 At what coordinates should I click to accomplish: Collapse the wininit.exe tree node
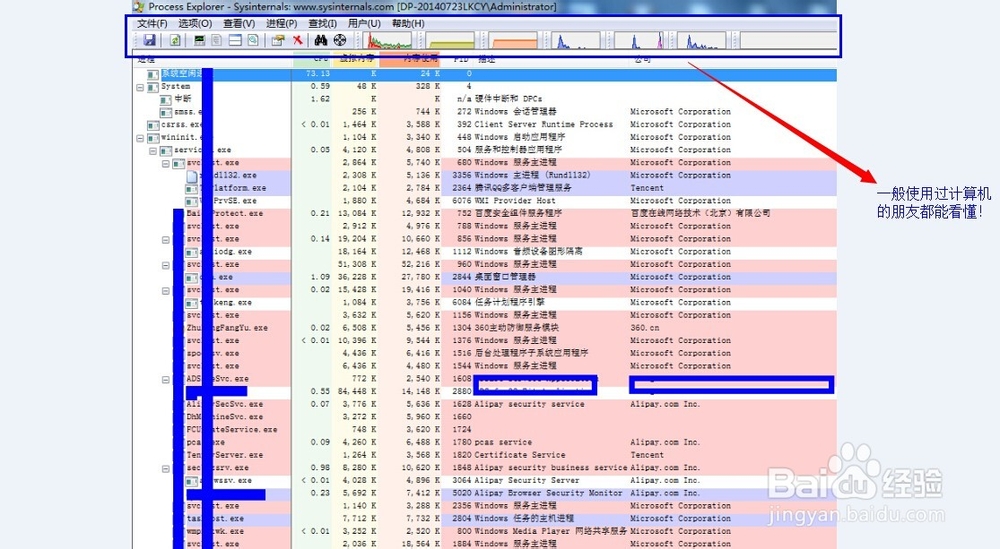pyautogui.click(x=140, y=138)
